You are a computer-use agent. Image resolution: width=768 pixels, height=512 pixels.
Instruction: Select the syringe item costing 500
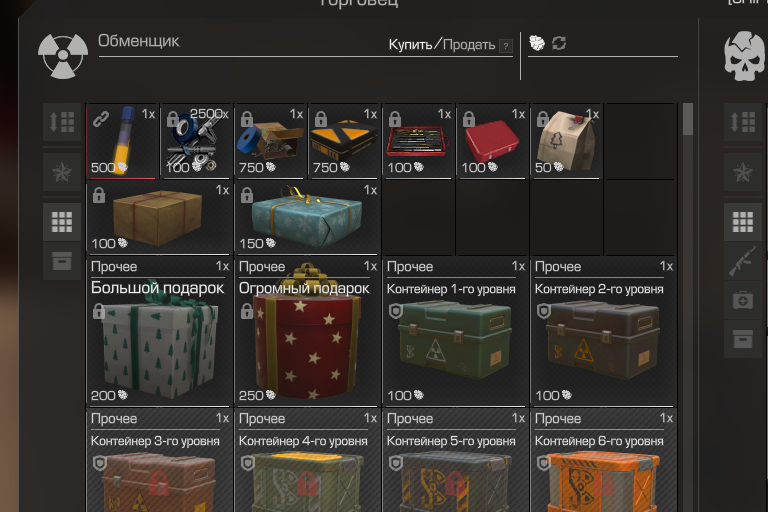tap(121, 141)
